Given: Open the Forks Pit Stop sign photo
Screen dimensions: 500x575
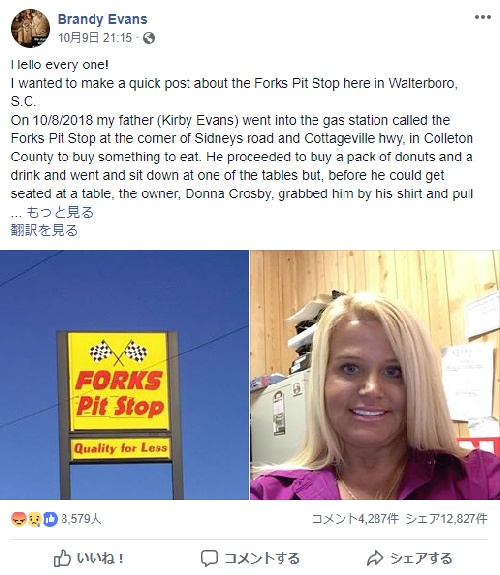Looking at the screenshot, I should 124,375.
